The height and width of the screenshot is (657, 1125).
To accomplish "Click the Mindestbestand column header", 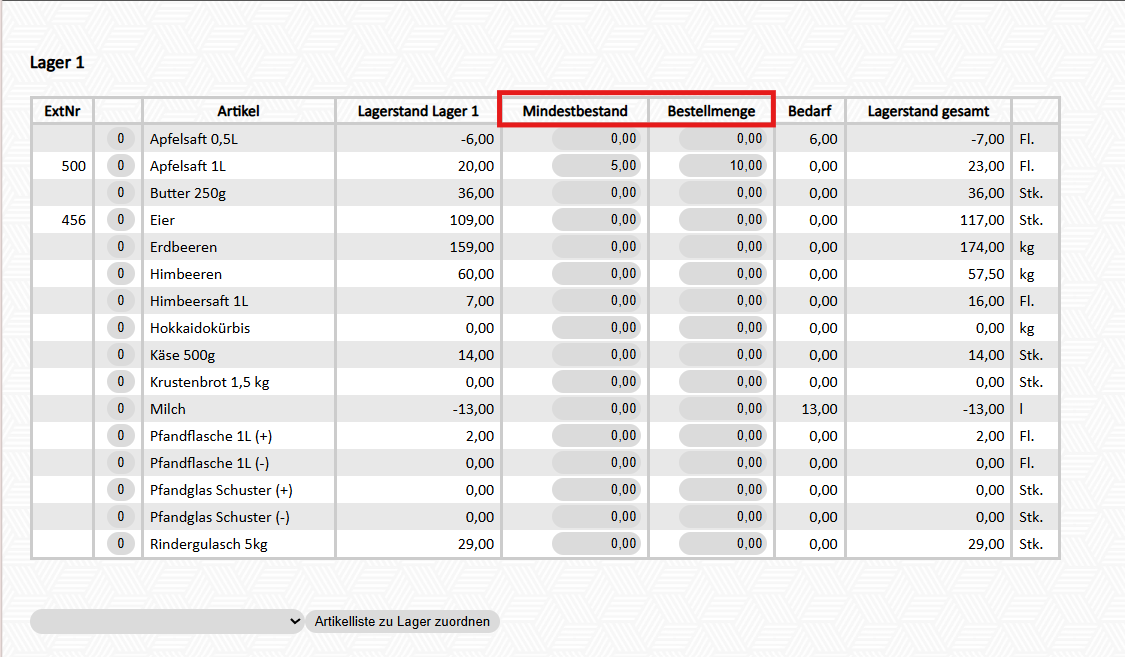I will [575, 111].
